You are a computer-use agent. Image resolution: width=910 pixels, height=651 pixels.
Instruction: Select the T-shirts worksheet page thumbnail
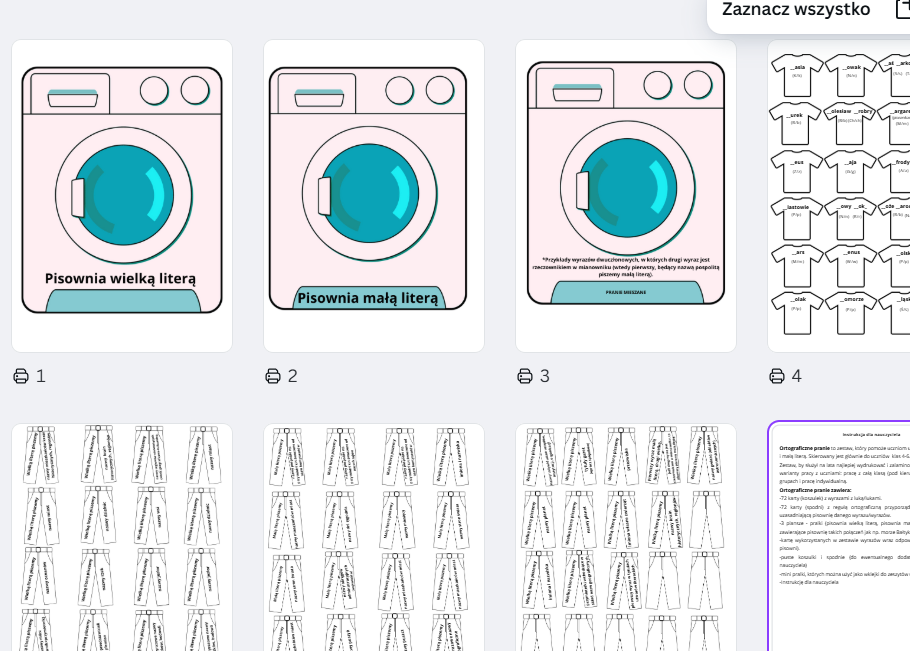tap(839, 196)
